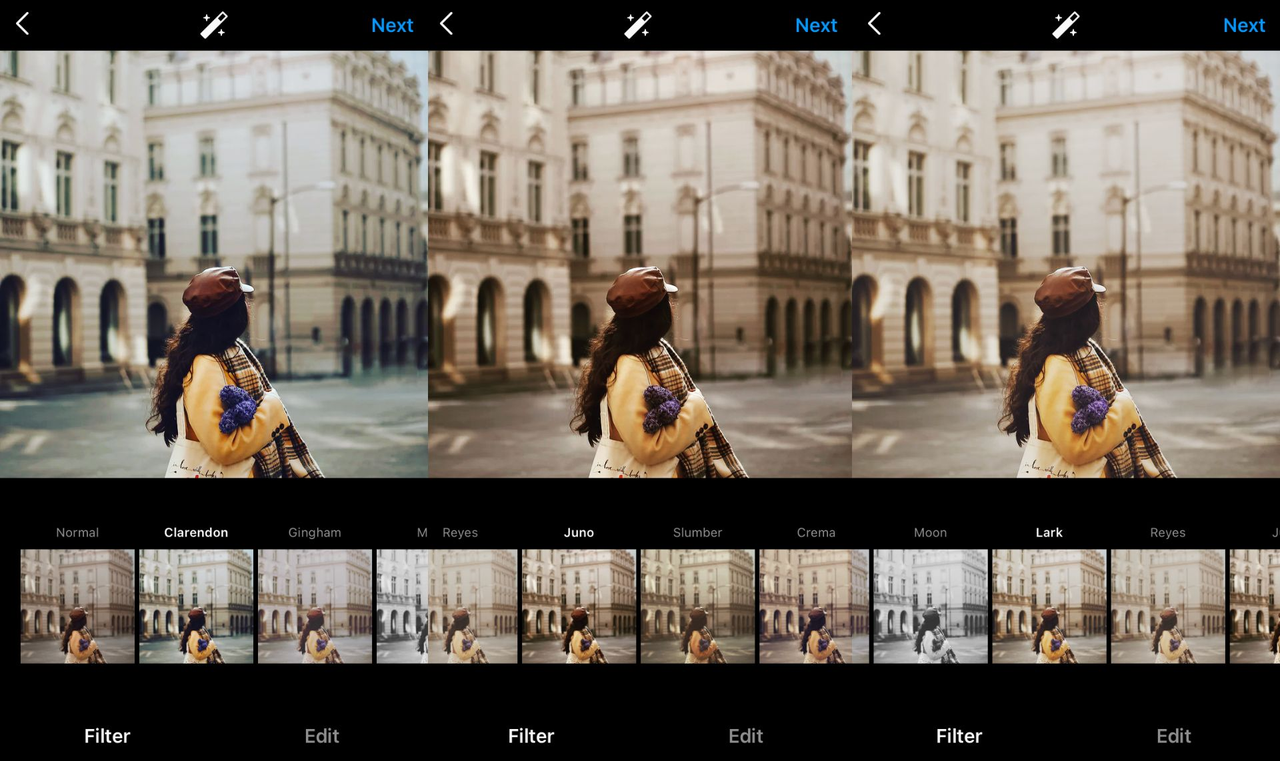The height and width of the screenshot is (761, 1280).
Task: Select the Lark filter preview
Action: pos(1049,605)
